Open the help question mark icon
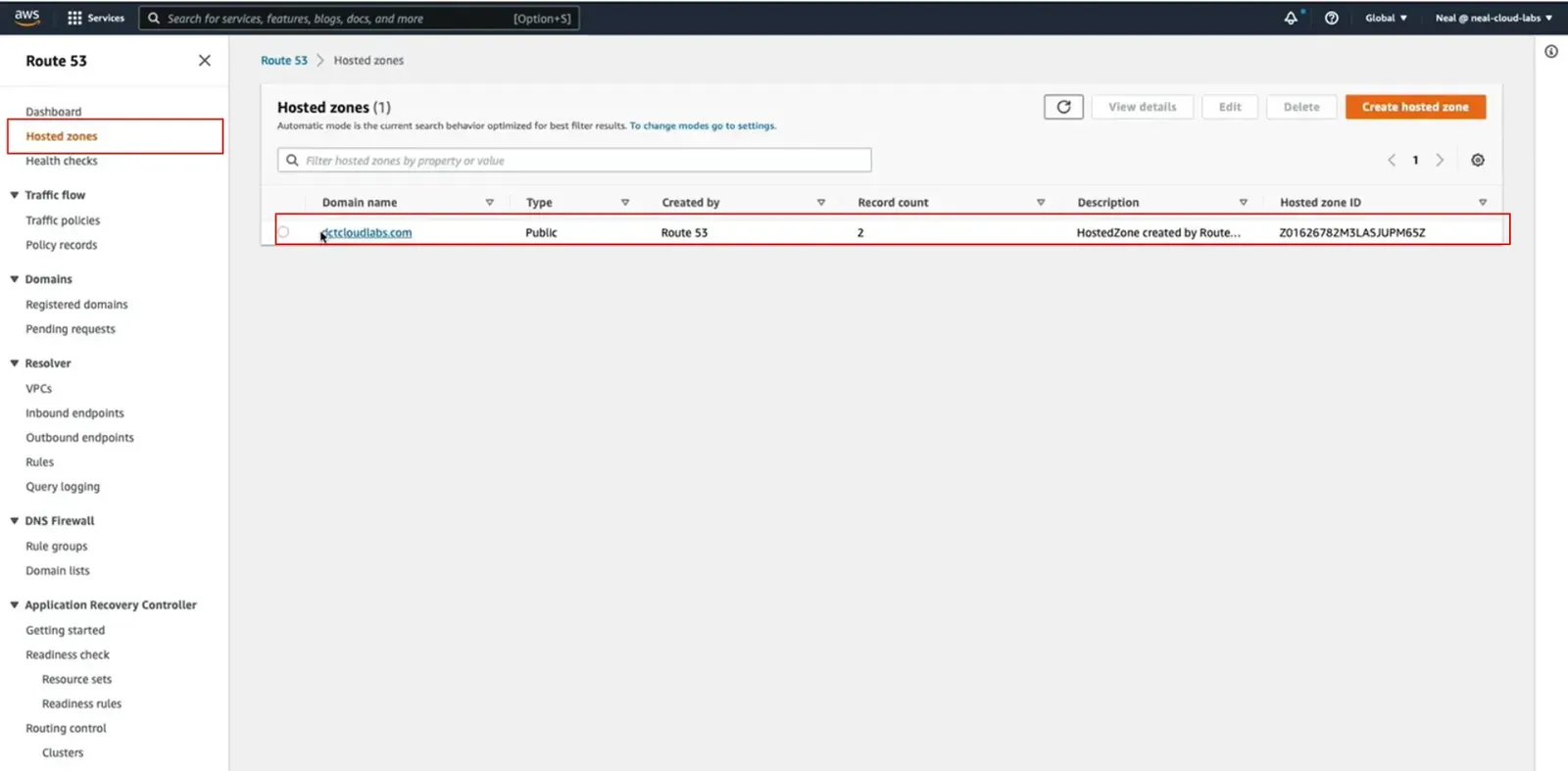Image resolution: width=1568 pixels, height=771 pixels. 1331,18
